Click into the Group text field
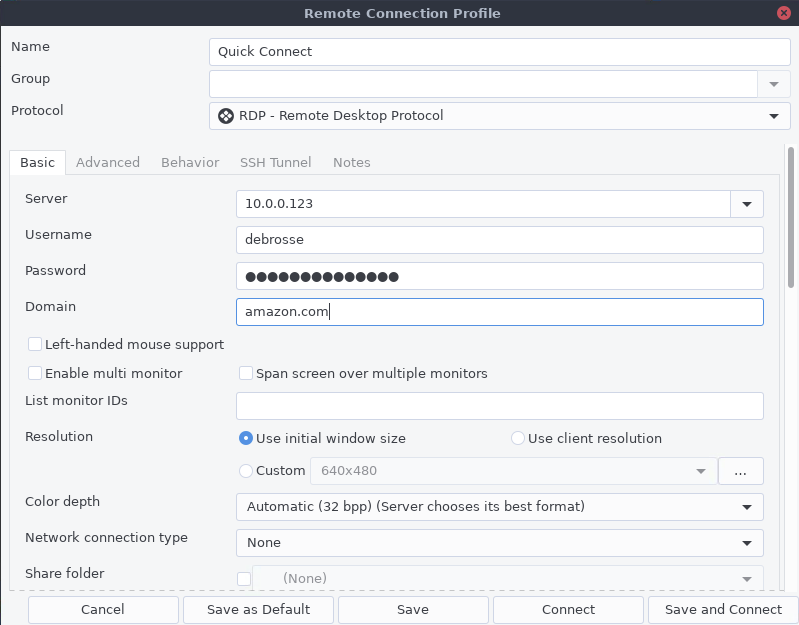The width and height of the screenshot is (799, 625). (x=483, y=84)
